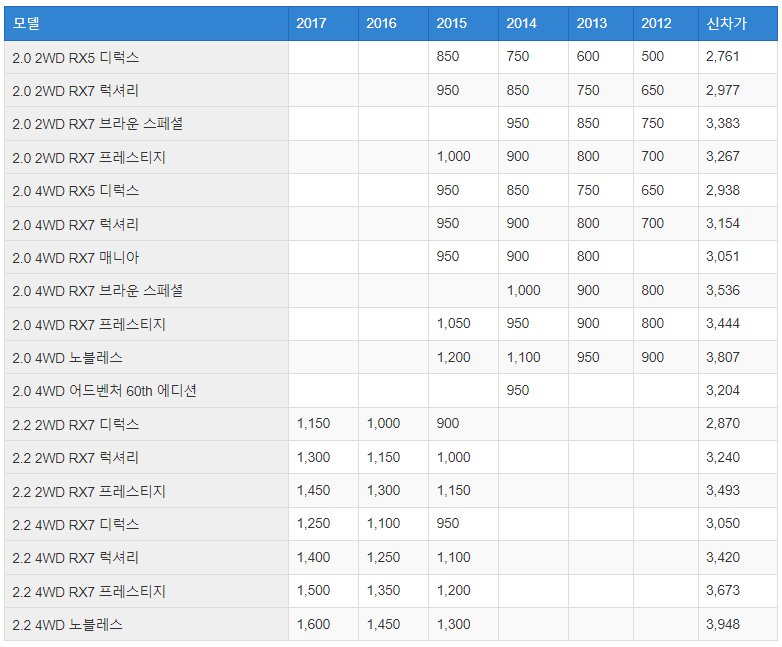Select model name 2.0 4WD RX7 매니아
The image size is (782, 647).
(75, 257)
